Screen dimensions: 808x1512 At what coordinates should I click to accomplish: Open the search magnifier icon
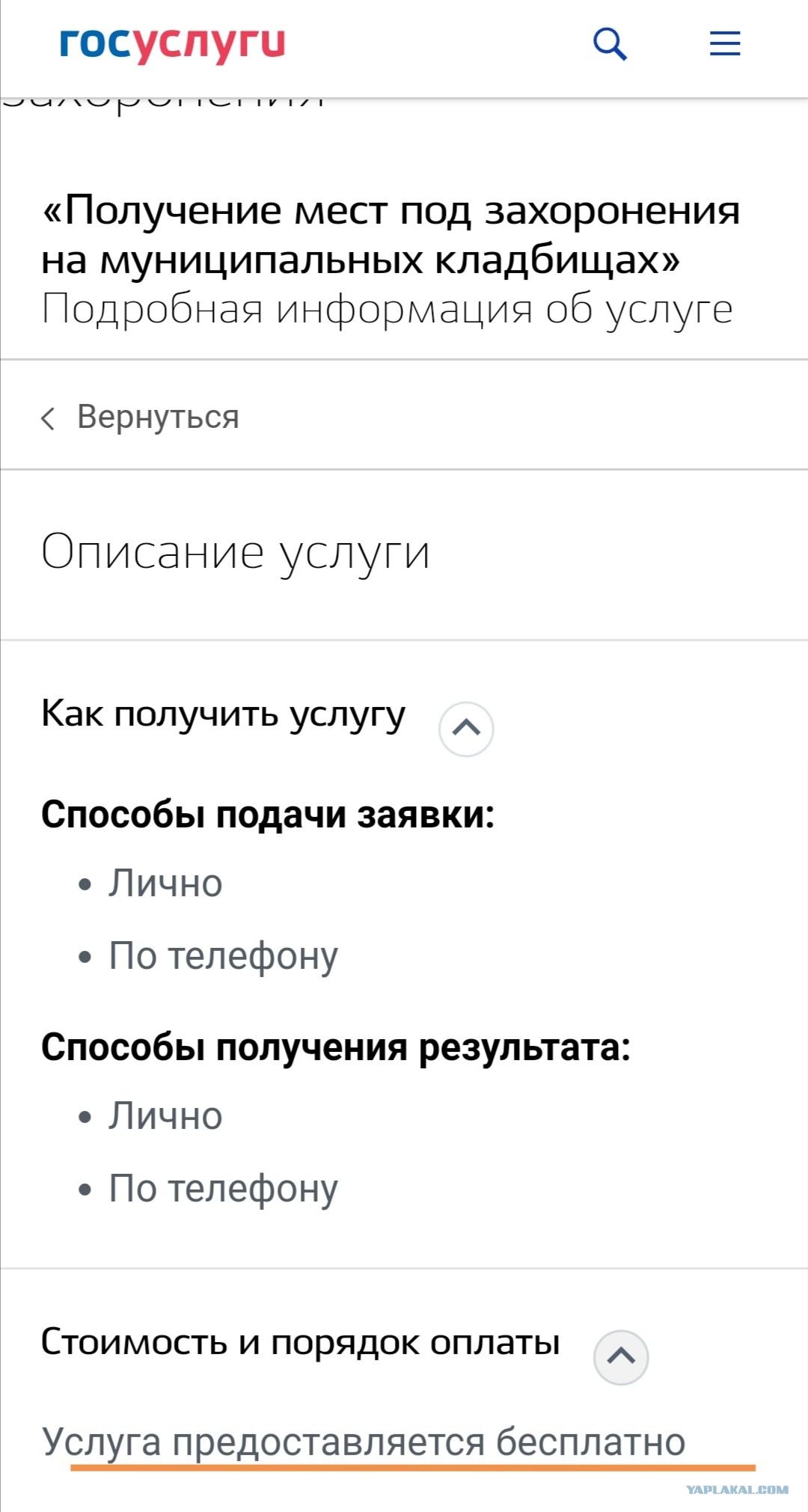pyautogui.click(x=610, y=43)
